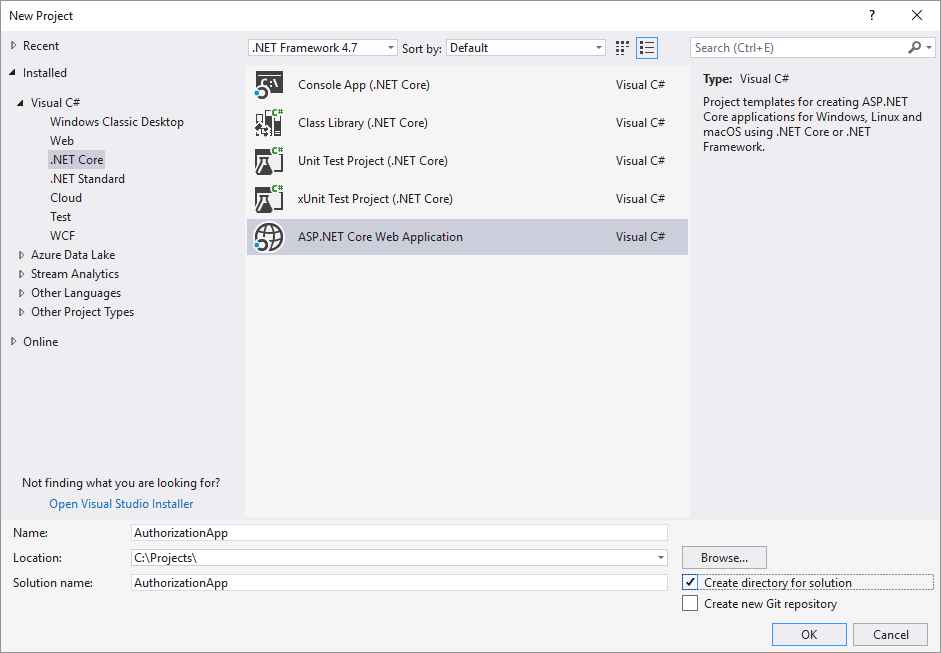This screenshot has width=941, height=653.
Task: Select ASP.NET Core Web Application text
Action: click(380, 236)
